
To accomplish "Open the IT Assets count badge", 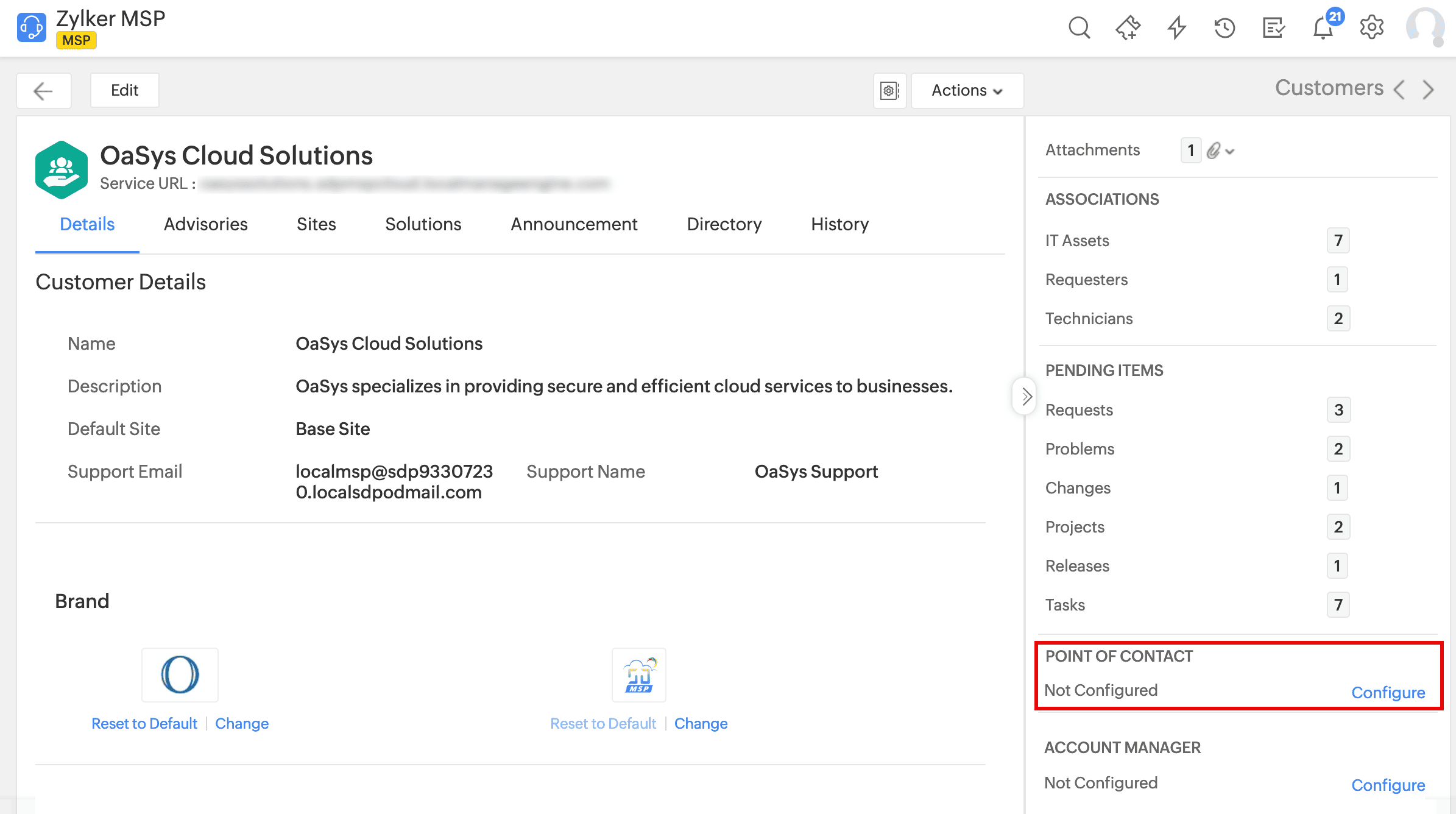I will [1338, 241].
